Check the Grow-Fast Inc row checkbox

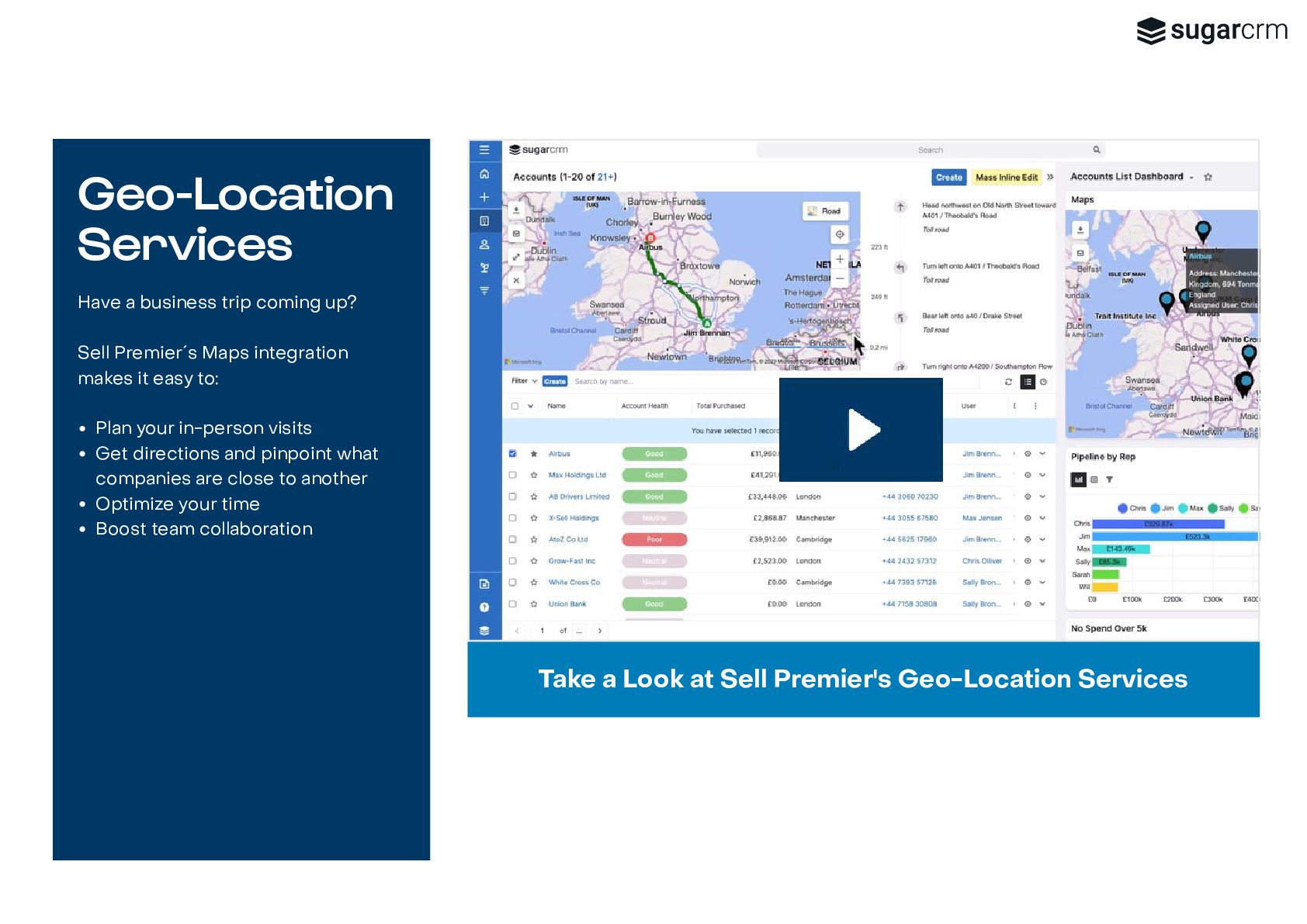512,560
